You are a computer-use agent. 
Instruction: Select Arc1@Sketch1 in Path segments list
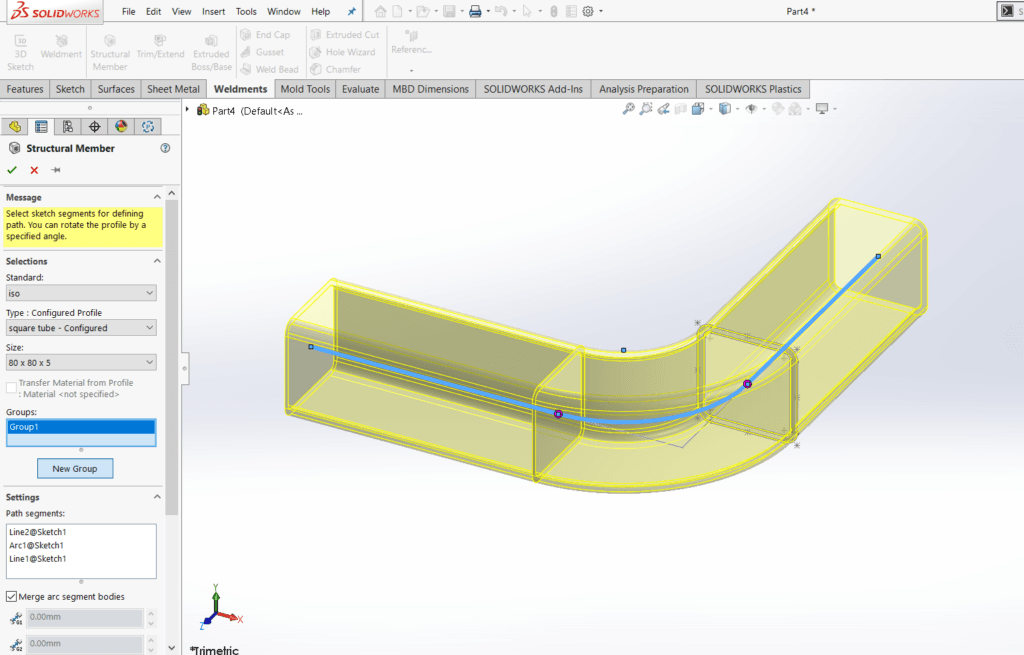(x=36, y=546)
